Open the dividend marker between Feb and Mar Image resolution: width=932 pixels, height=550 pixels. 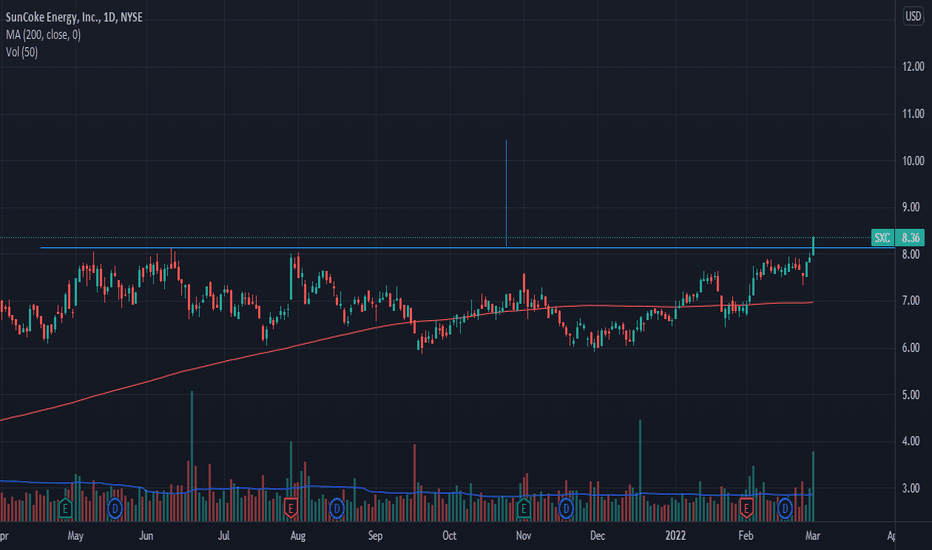785,509
